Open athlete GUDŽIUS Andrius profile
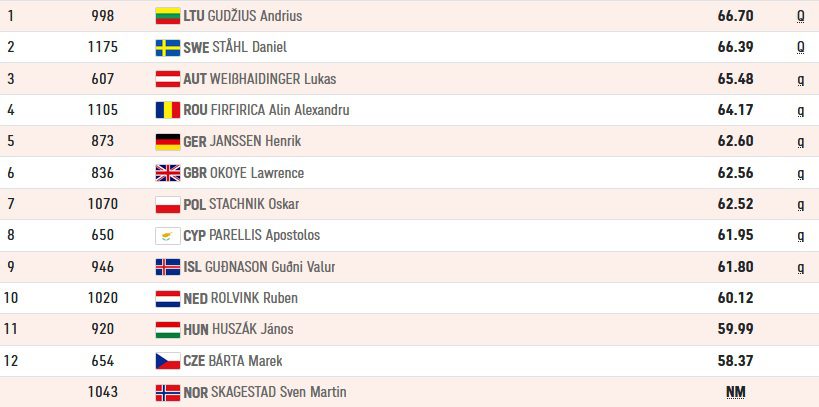The image size is (819, 407). click(x=255, y=16)
